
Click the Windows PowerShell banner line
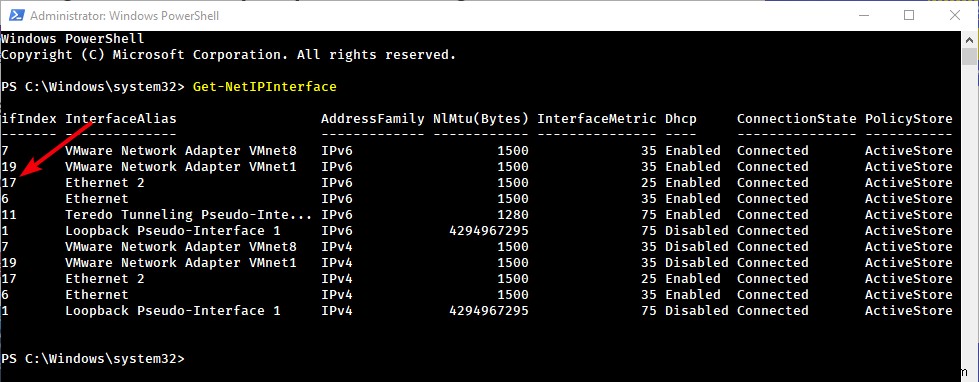coord(73,39)
